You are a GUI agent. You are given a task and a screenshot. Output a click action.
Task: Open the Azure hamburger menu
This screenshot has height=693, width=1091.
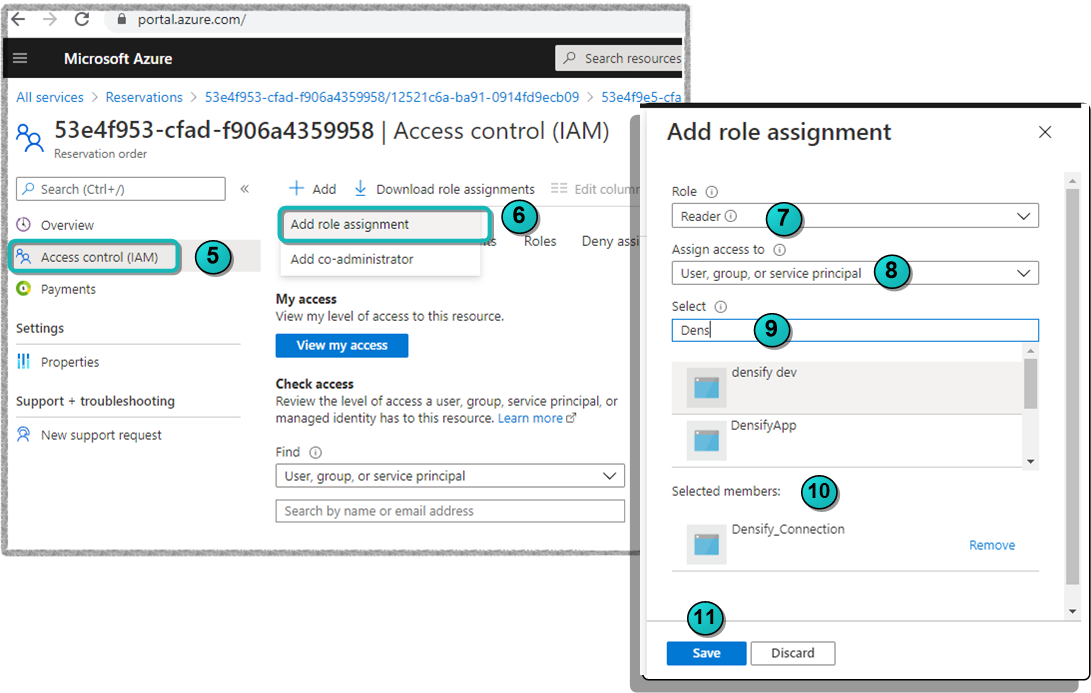[20, 58]
